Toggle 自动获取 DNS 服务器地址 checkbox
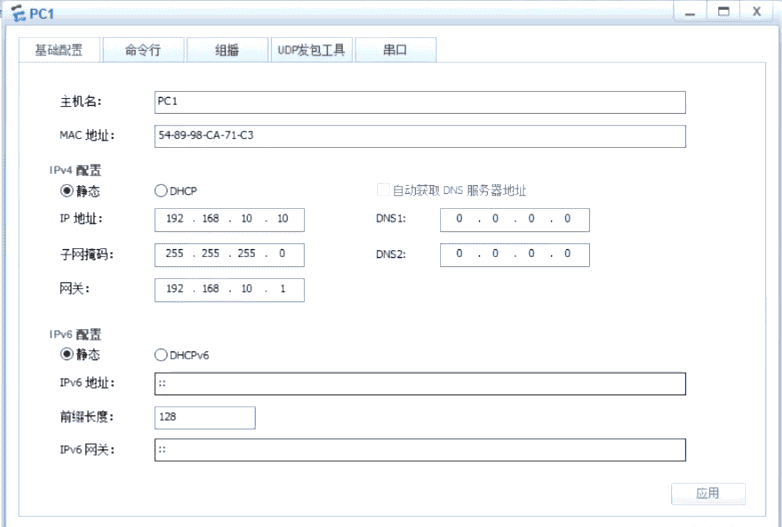The height and width of the screenshot is (527, 782). pyautogui.click(x=383, y=190)
